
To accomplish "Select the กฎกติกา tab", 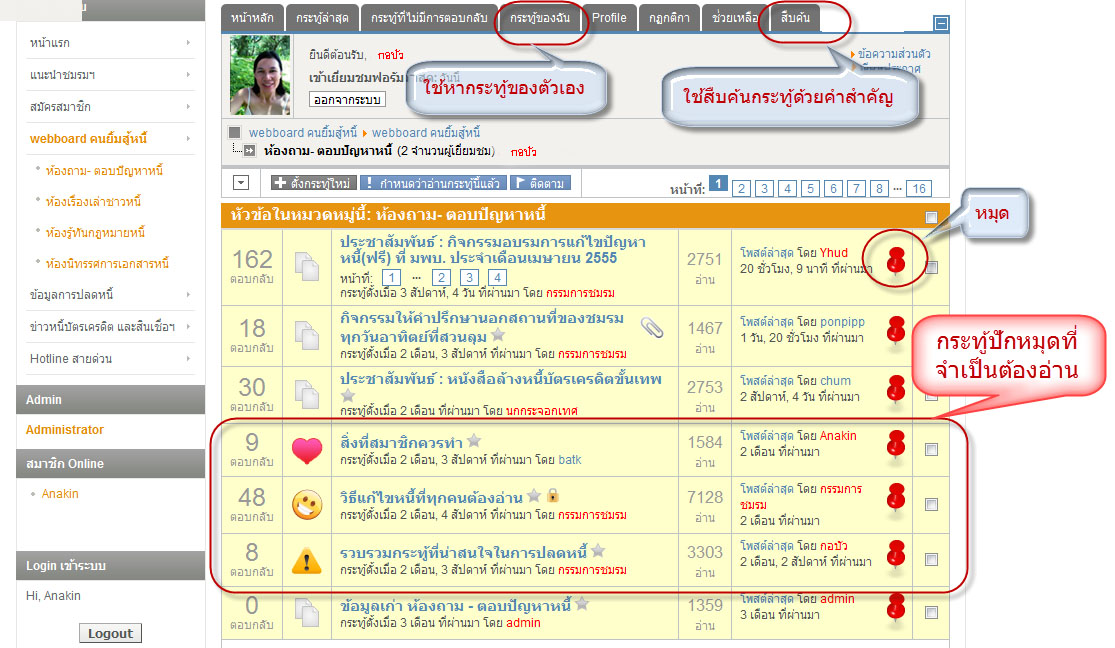I will point(669,18).
